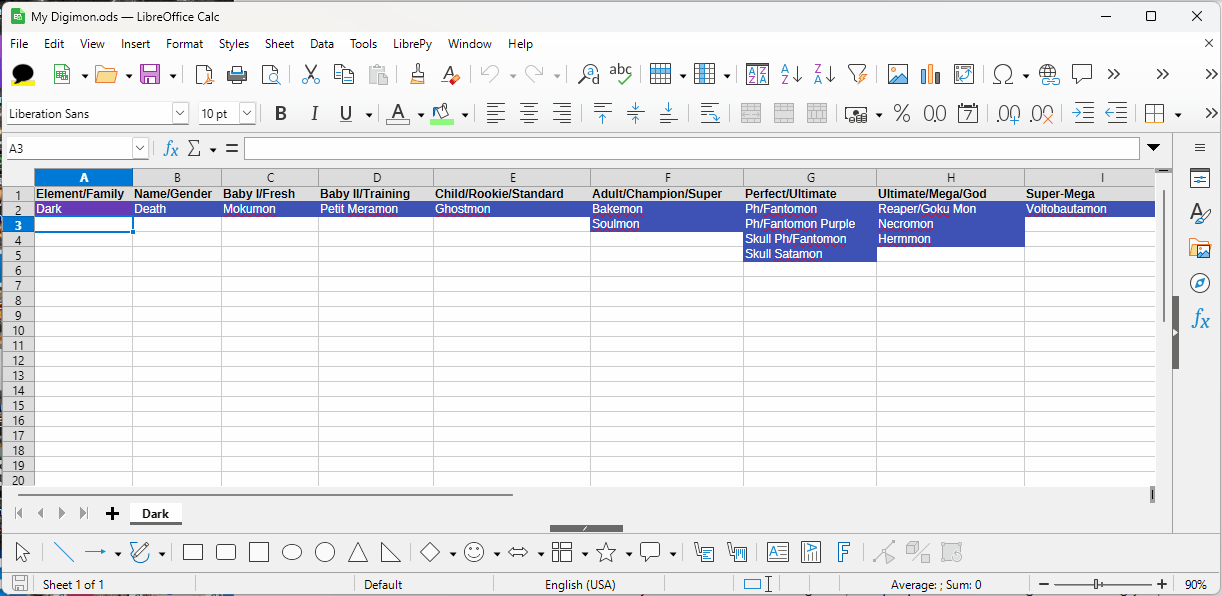The width and height of the screenshot is (1222, 596).
Task: Click the formula input line
Action: point(690,148)
